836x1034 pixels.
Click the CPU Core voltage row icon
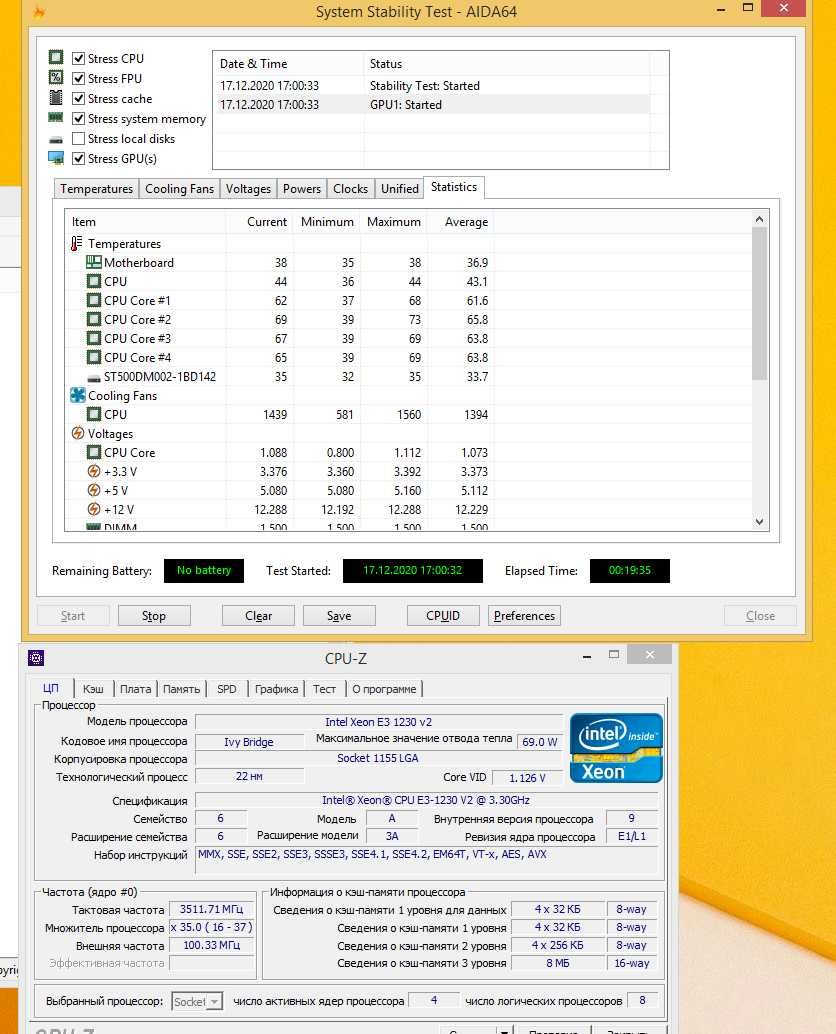(x=94, y=452)
